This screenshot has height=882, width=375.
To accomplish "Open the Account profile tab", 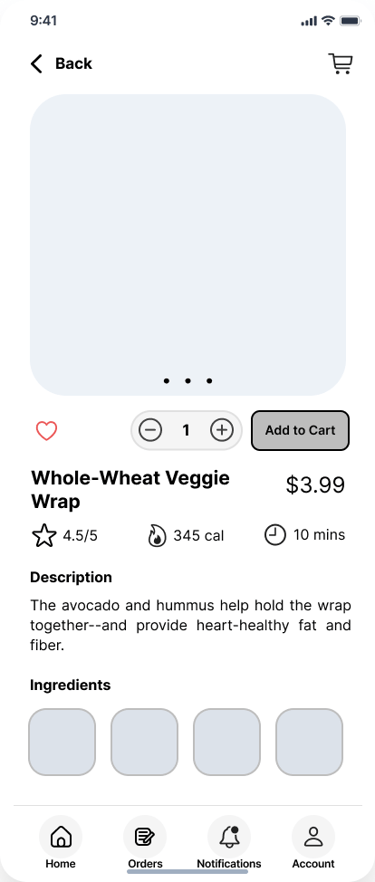I will [313, 842].
